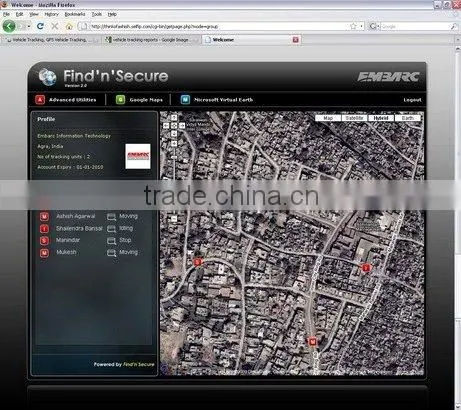Open the Bookmarks menu
The width and height of the screenshot is (461, 410).
[x=75, y=14]
